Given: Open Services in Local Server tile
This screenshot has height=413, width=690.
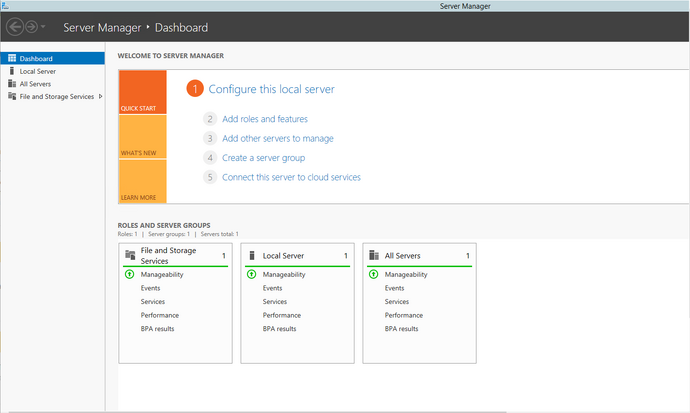Looking at the screenshot, I should pos(275,302).
